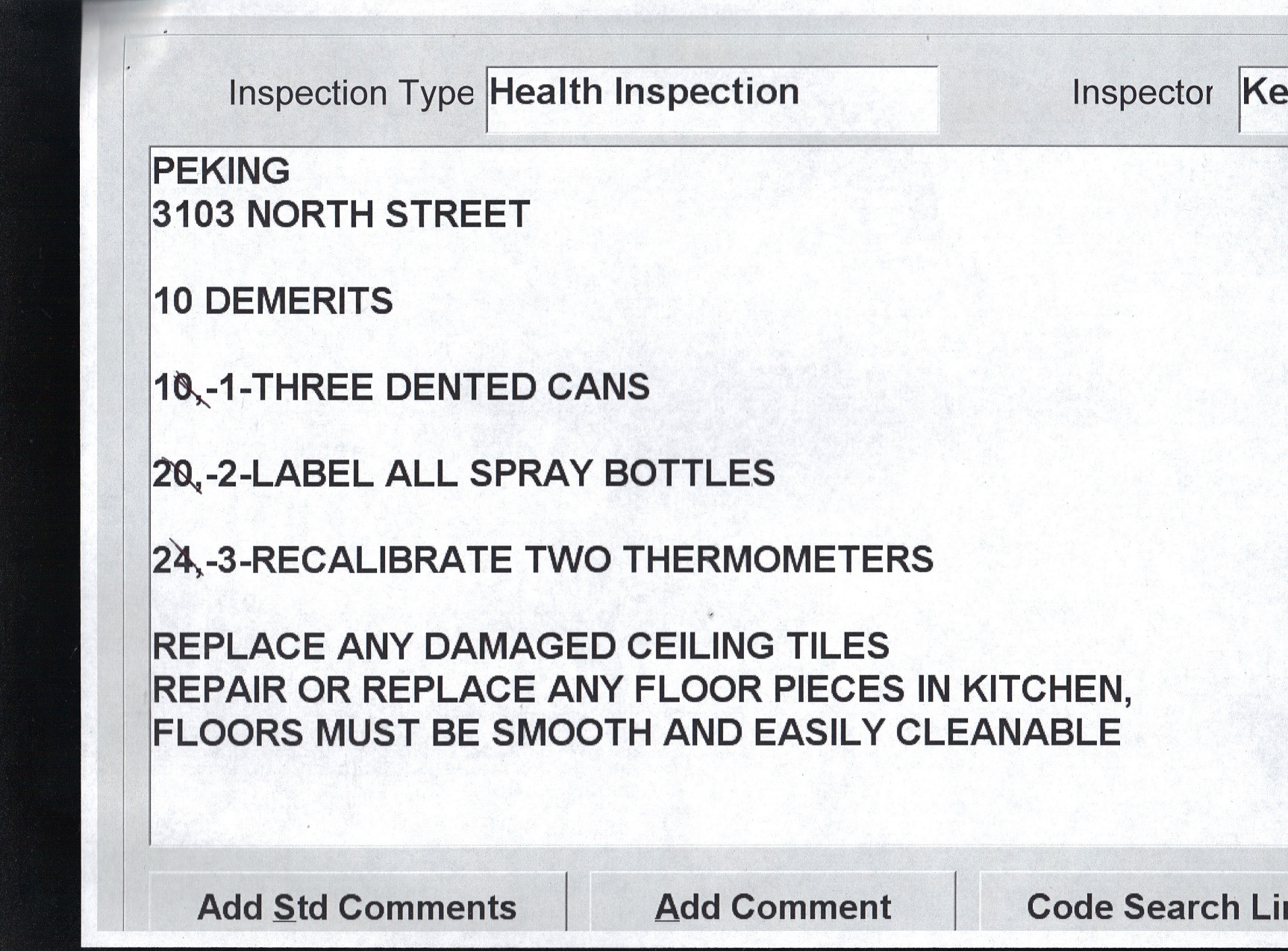
Task: Click code number 24 before RECALIBRATE
Action: click(x=172, y=560)
